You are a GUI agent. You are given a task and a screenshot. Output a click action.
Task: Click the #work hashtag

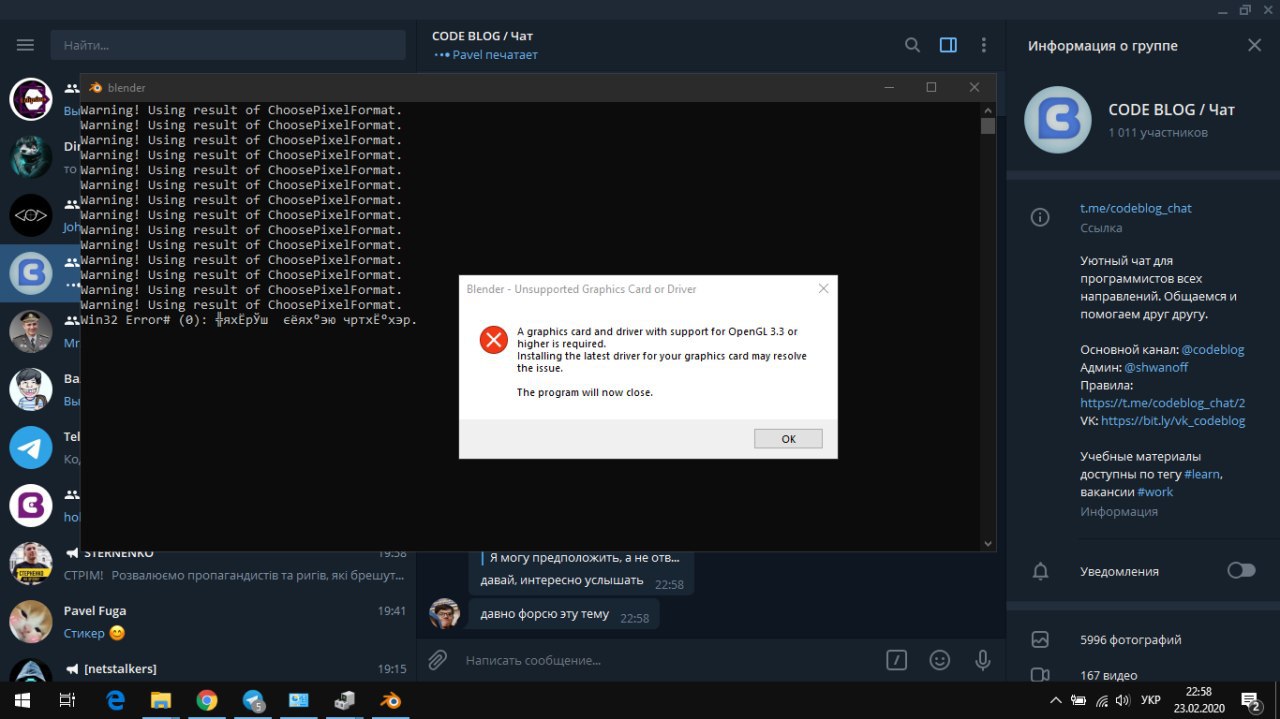(1155, 492)
